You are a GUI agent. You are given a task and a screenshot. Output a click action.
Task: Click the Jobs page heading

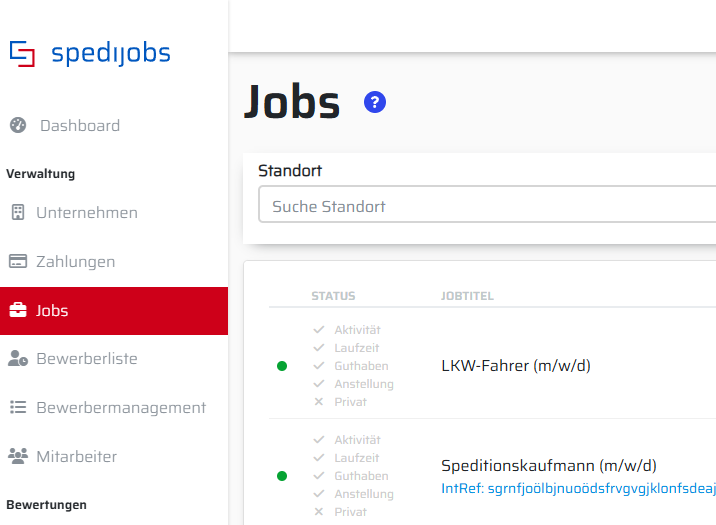point(292,101)
